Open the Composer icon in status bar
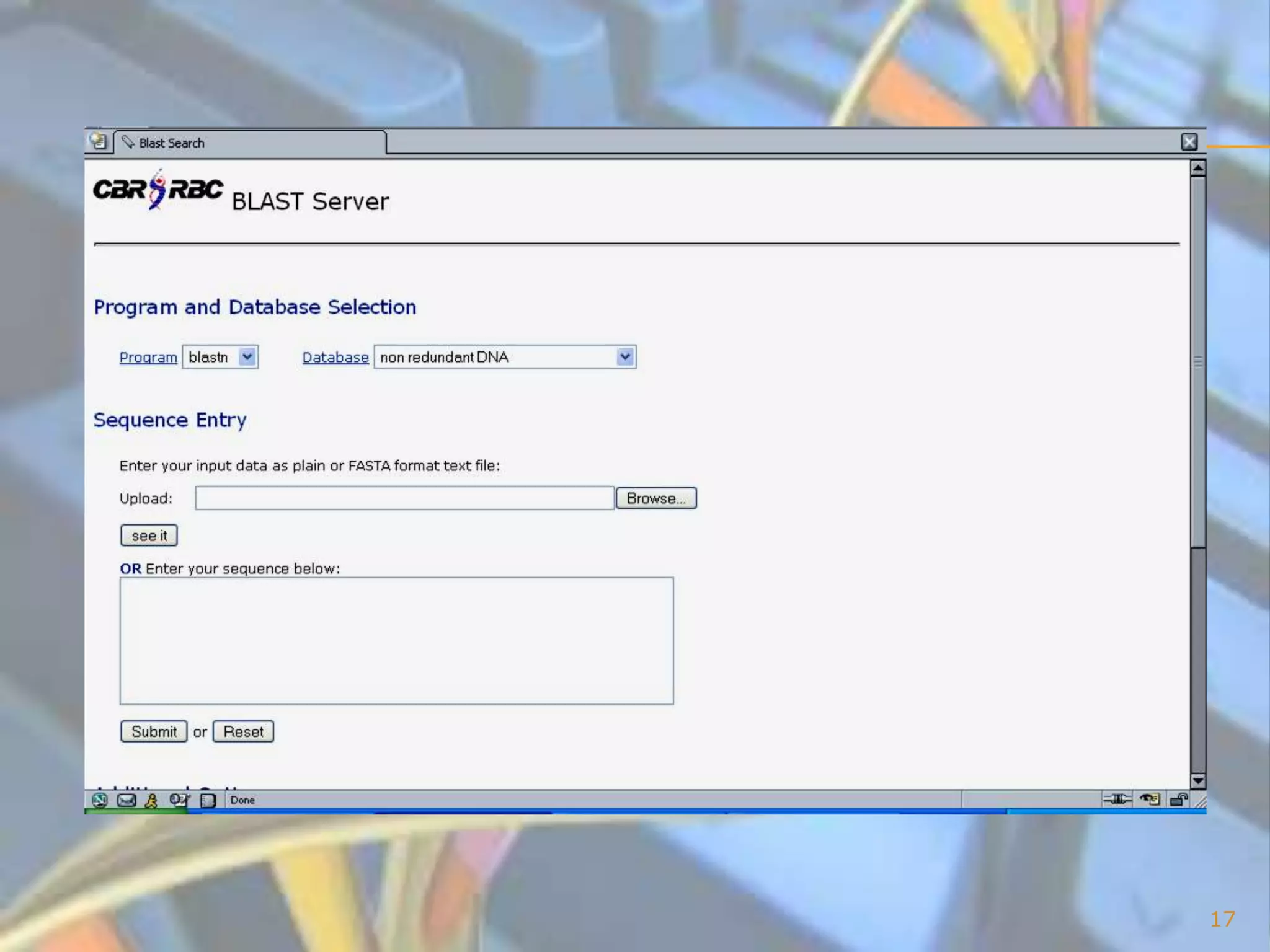Image resolution: width=1270 pixels, height=952 pixels. (x=179, y=800)
